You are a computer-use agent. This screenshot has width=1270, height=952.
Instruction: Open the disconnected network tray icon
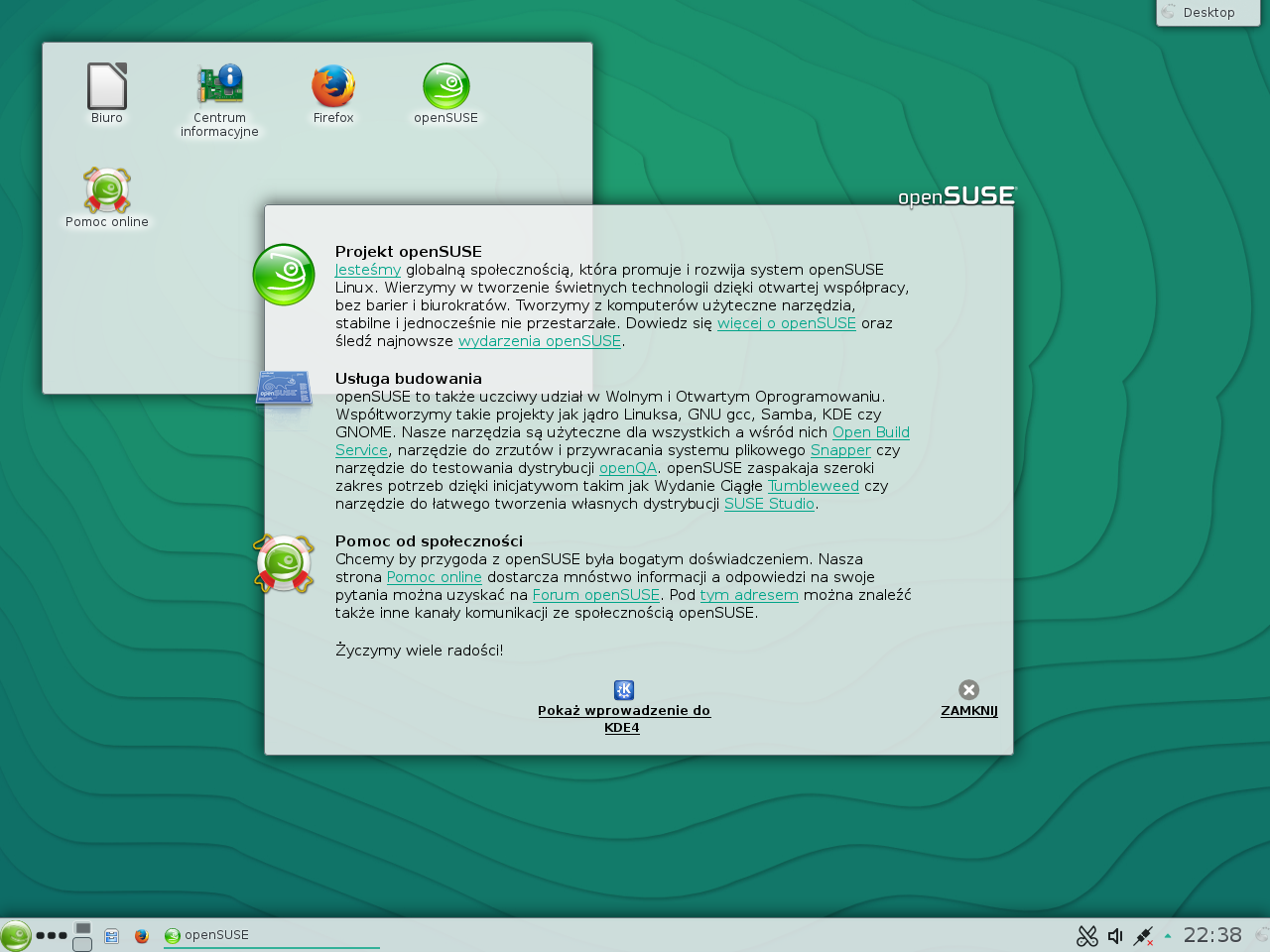(1143, 935)
